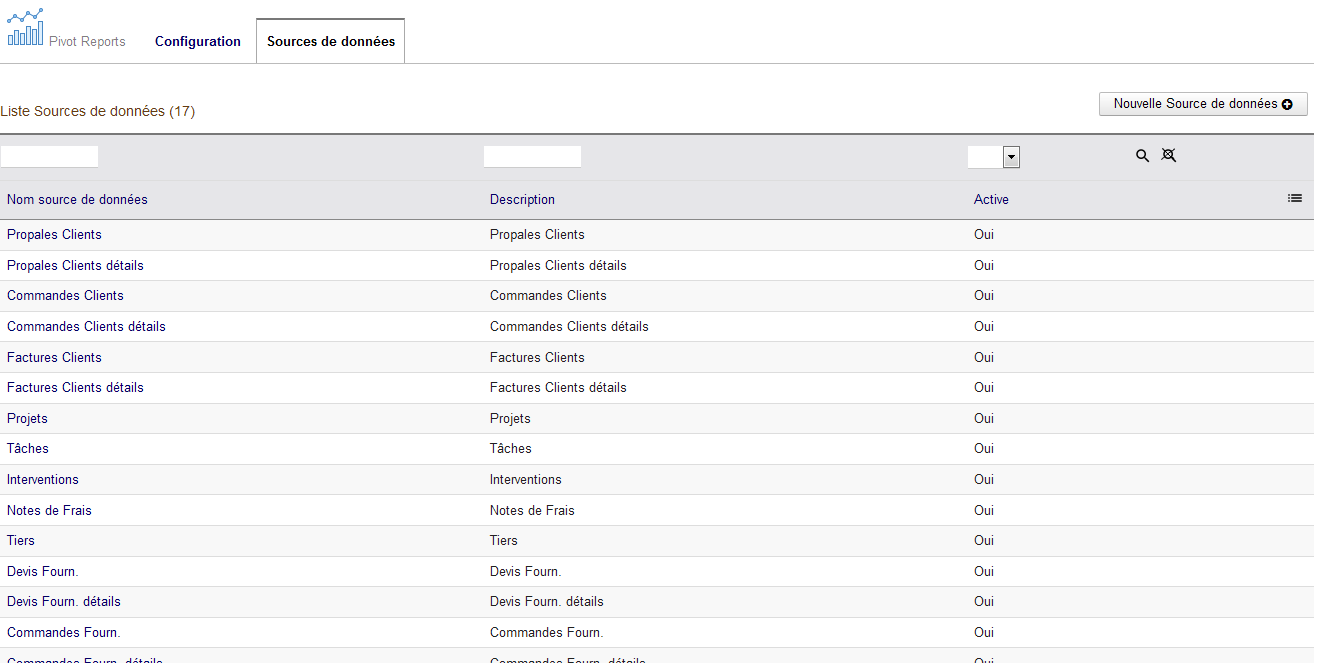The image size is (1326, 663).
Task: Click the magnifier search icon
Action: click(1142, 156)
